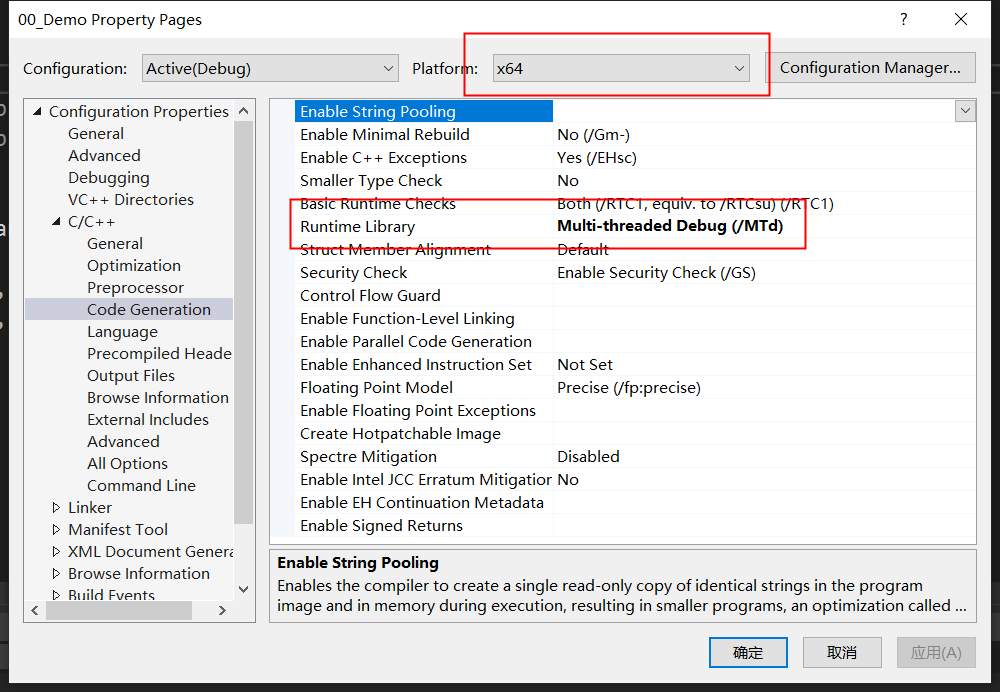Image resolution: width=1000 pixels, height=692 pixels.
Task: Click the Security Check property name
Action: tap(353, 272)
